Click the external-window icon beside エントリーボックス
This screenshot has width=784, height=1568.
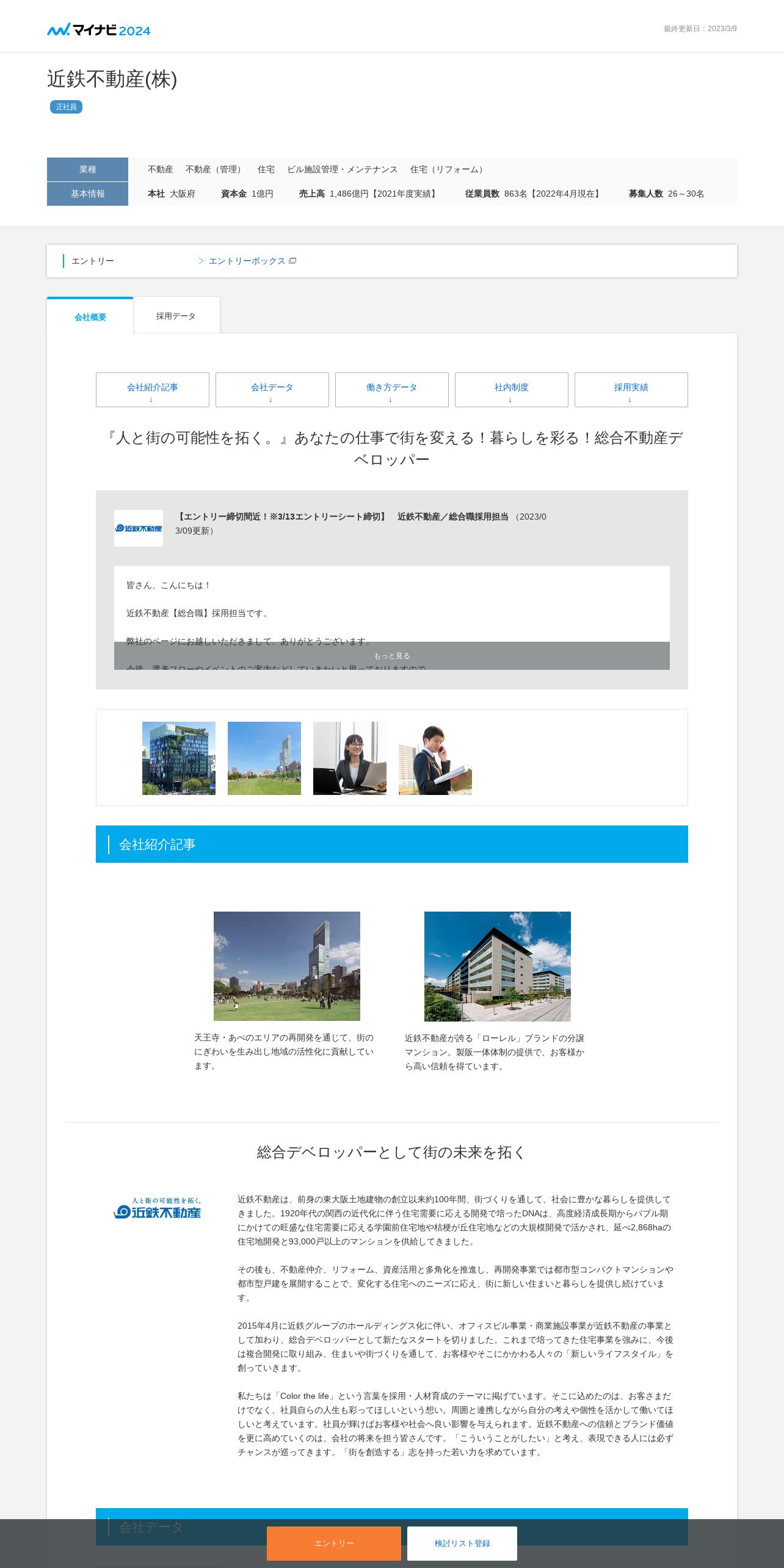(x=292, y=261)
